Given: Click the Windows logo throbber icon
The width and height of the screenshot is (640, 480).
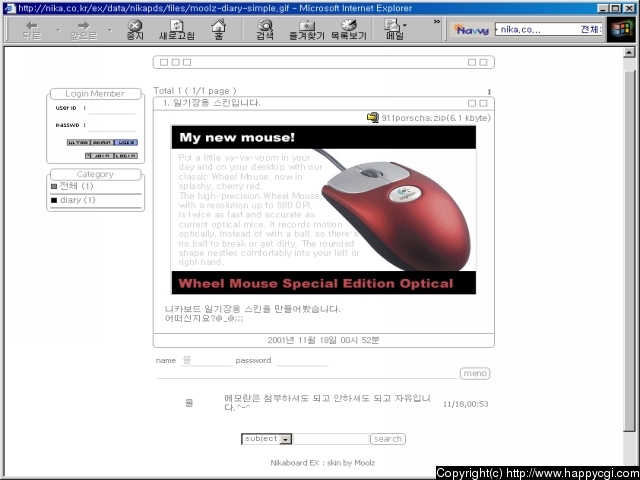Looking at the screenshot, I should point(621,30).
